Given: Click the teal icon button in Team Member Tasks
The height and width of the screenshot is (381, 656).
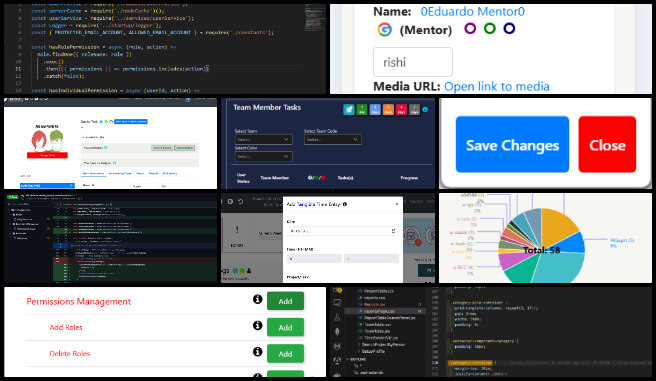Looking at the screenshot, I should point(348,110).
